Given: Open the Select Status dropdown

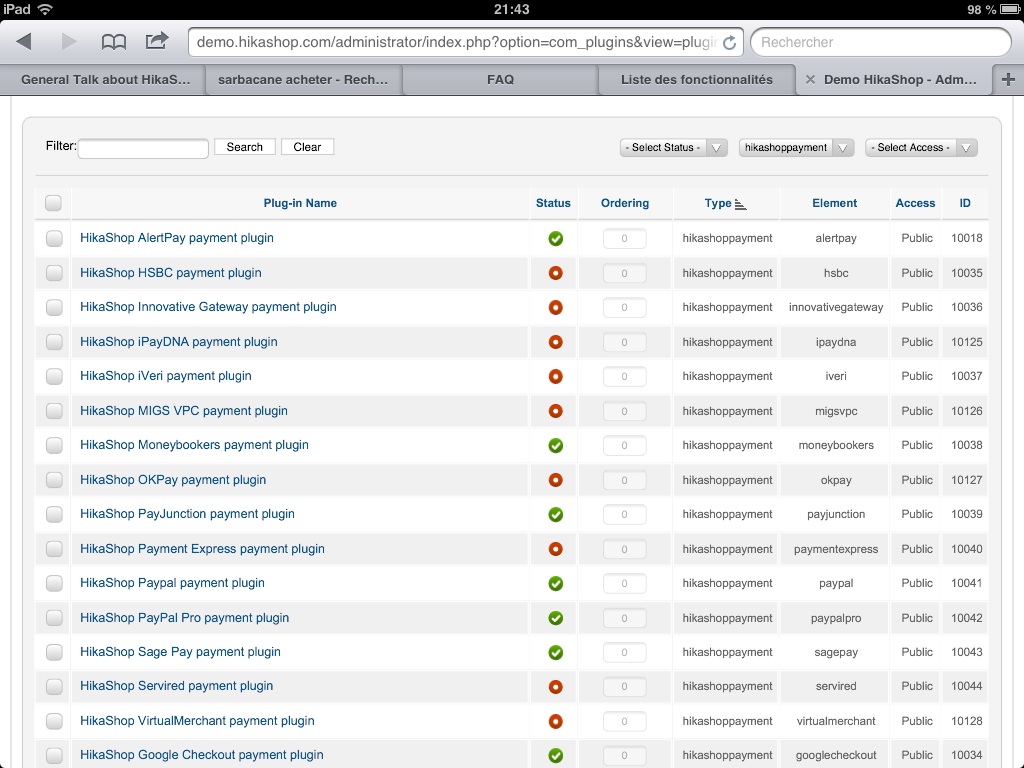Looking at the screenshot, I should point(673,148).
